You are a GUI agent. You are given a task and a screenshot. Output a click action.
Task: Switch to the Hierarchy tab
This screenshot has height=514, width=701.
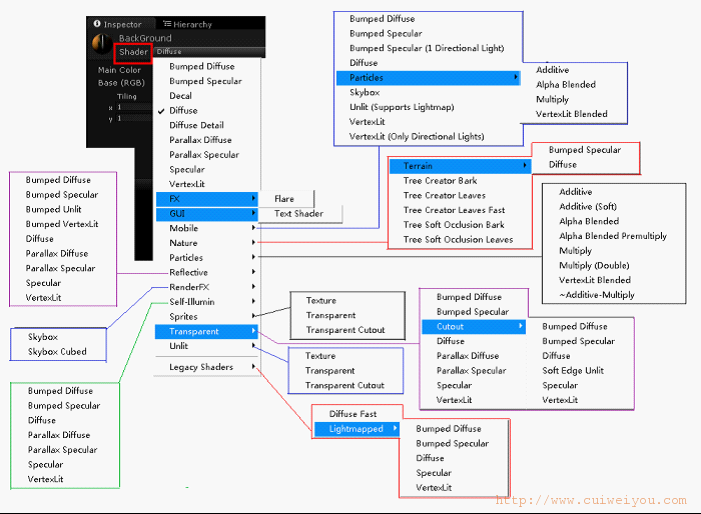click(188, 24)
